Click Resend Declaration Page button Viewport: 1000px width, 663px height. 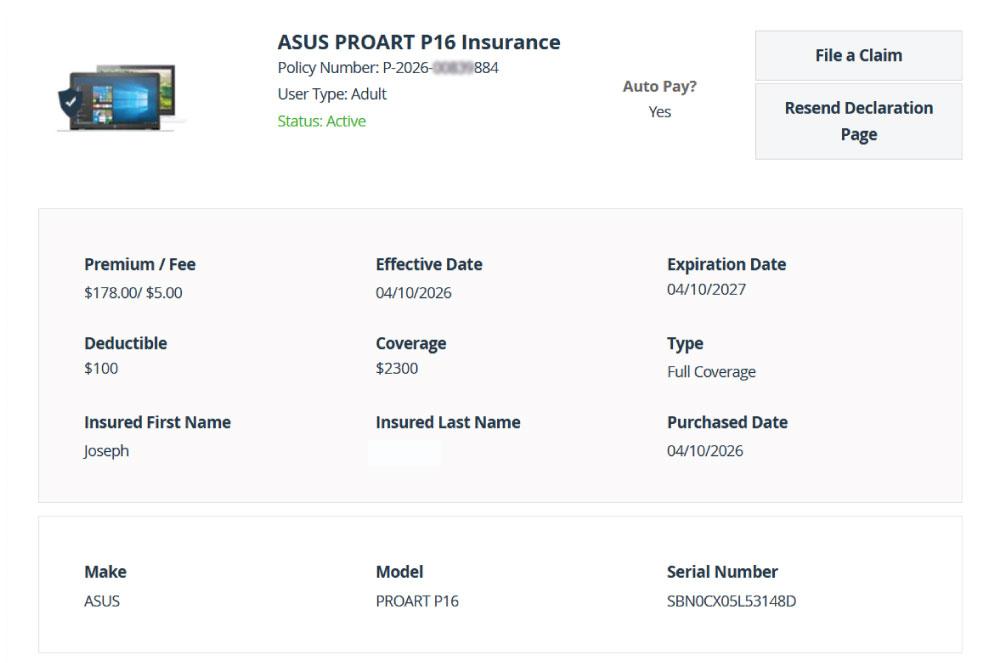(858, 121)
